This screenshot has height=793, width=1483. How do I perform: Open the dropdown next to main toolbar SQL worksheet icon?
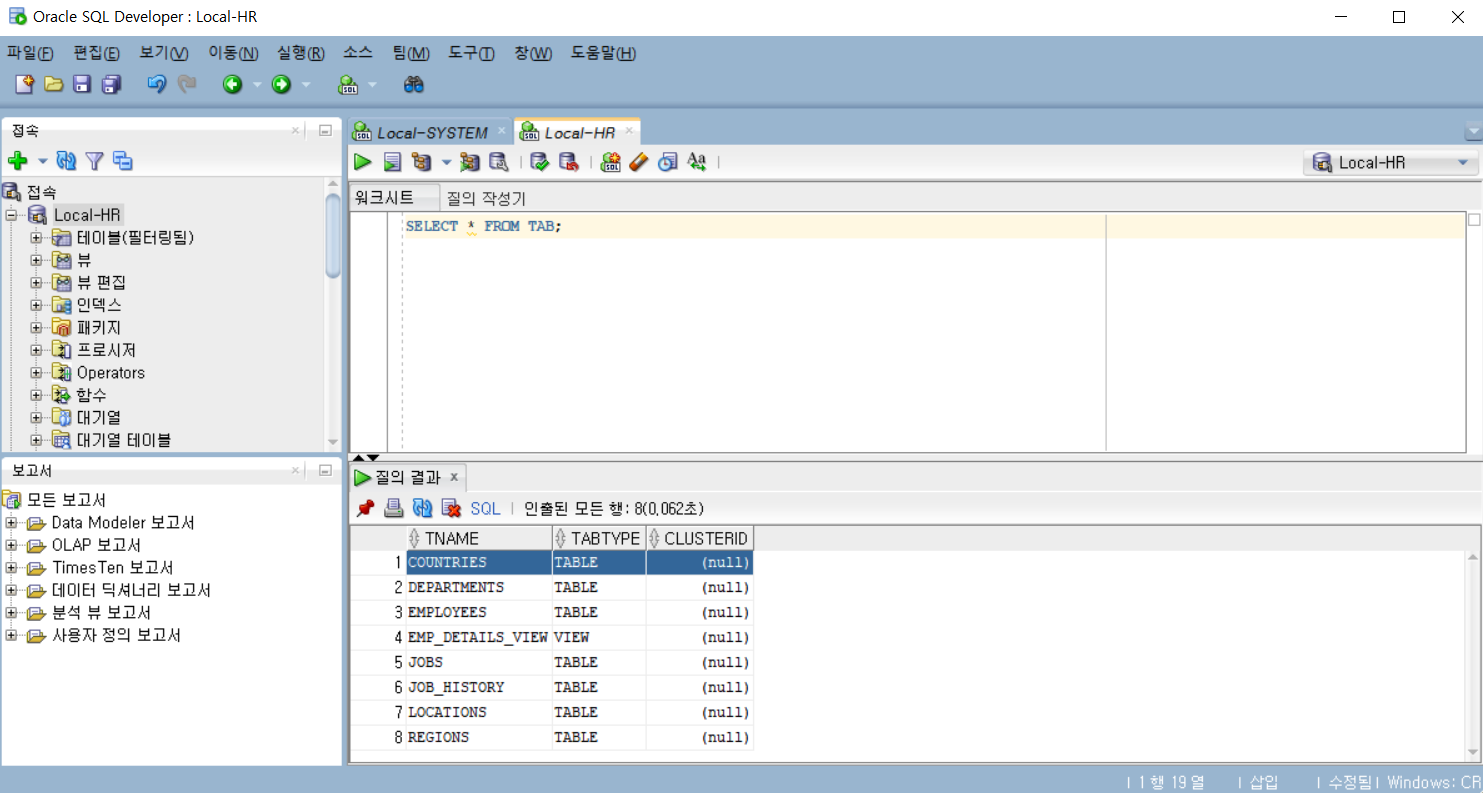click(x=373, y=85)
